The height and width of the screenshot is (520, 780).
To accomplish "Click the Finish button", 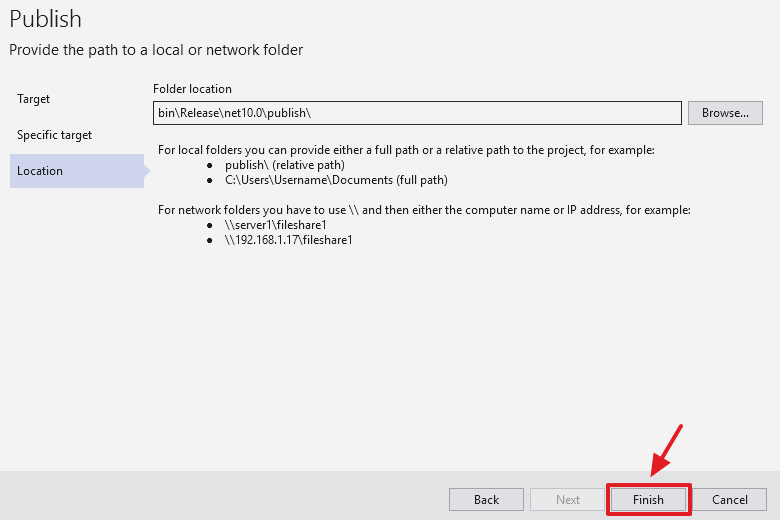I will pyautogui.click(x=648, y=499).
